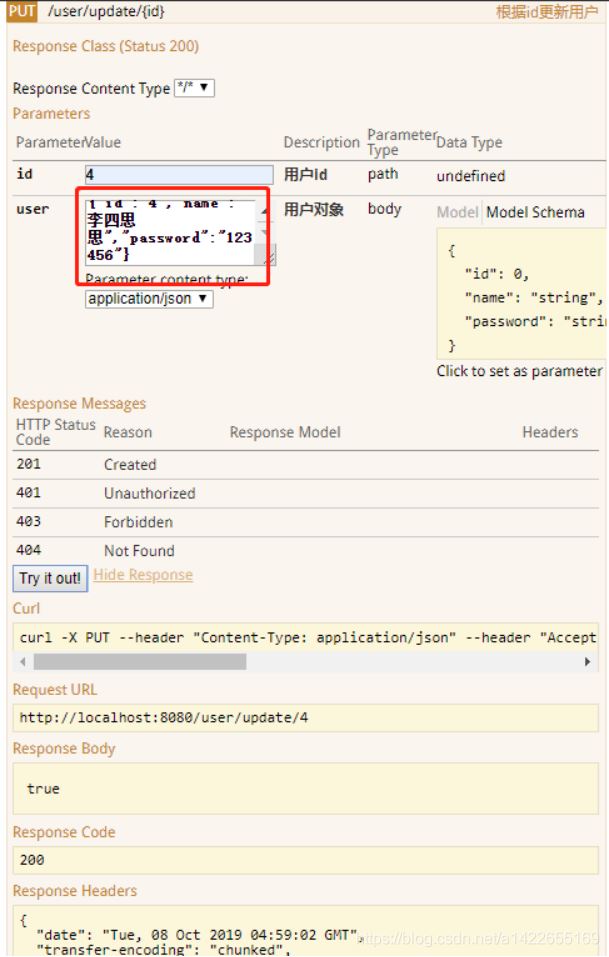Screen dimensions: 609x957
Task: Click the Response Class (Status 200) heading
Action: (x=106, y=46)
